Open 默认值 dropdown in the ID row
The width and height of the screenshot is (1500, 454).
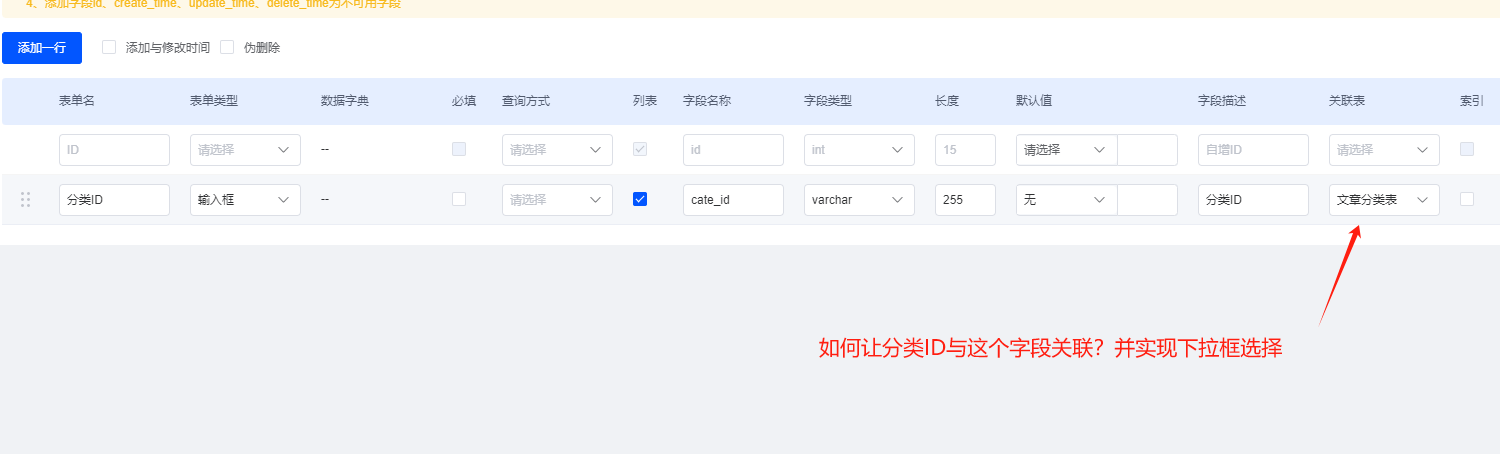pos(1066,150)
